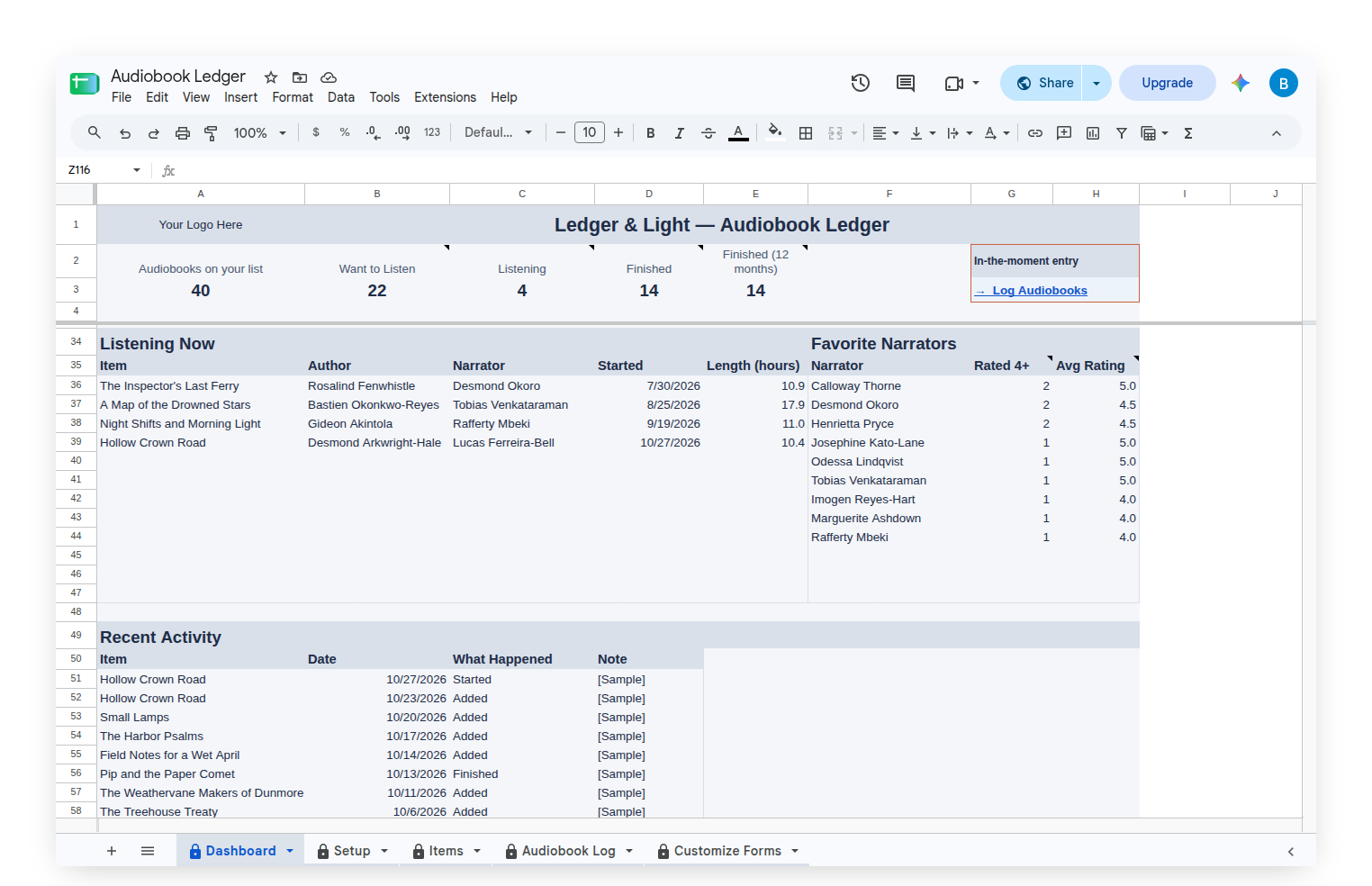Insert a link
Screen dimensions: 1372x886
1035,132
